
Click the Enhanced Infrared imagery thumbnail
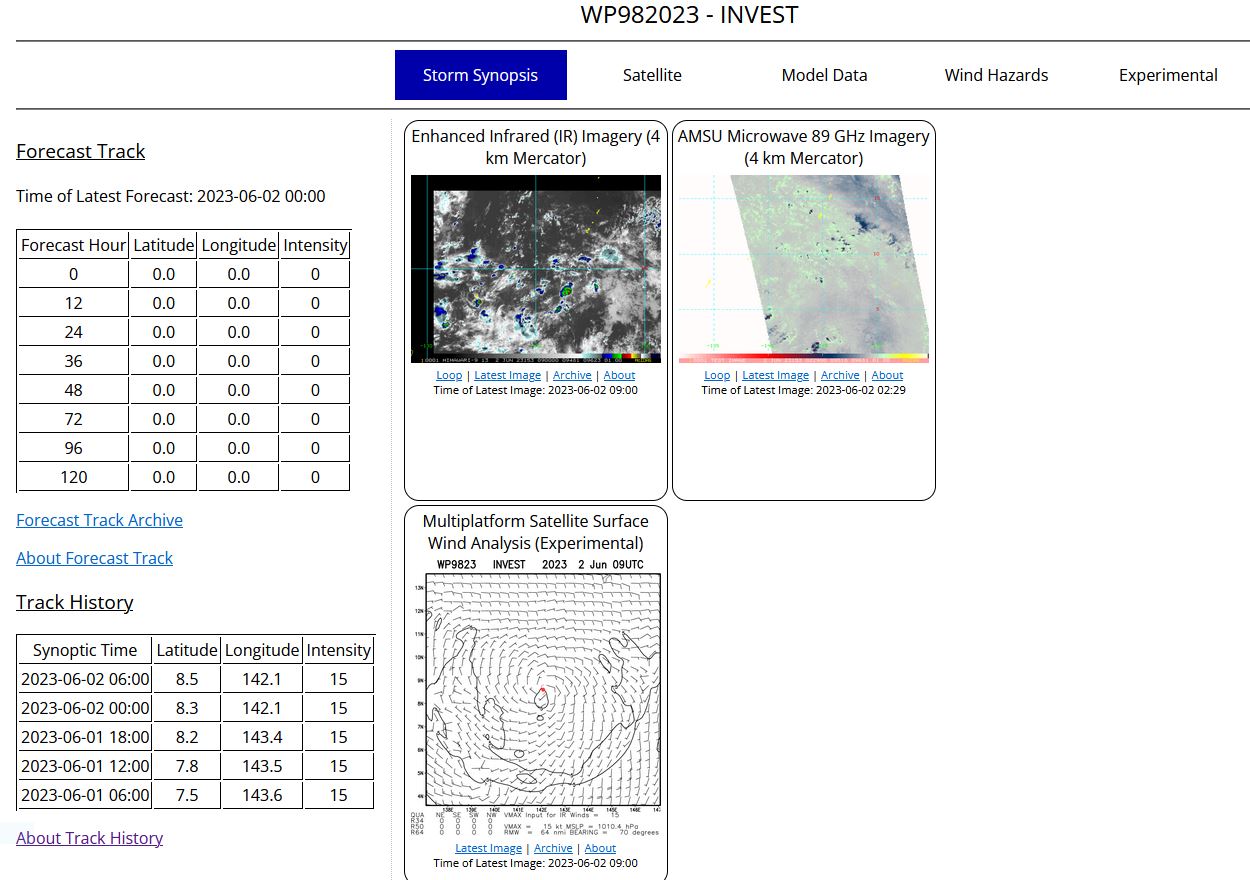click(536, 269)
